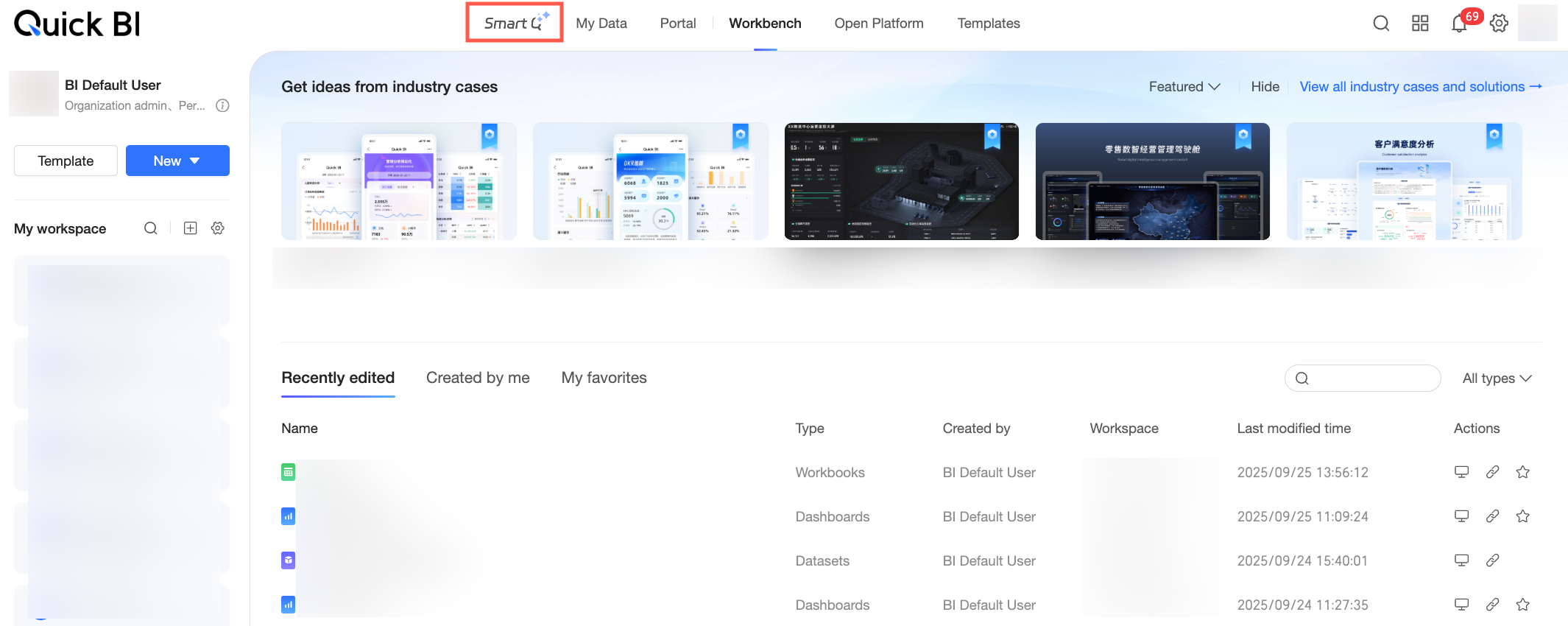Open notifications bell with 69 badge
The image size is (1568, 626).
click(x=1460, y=24)
